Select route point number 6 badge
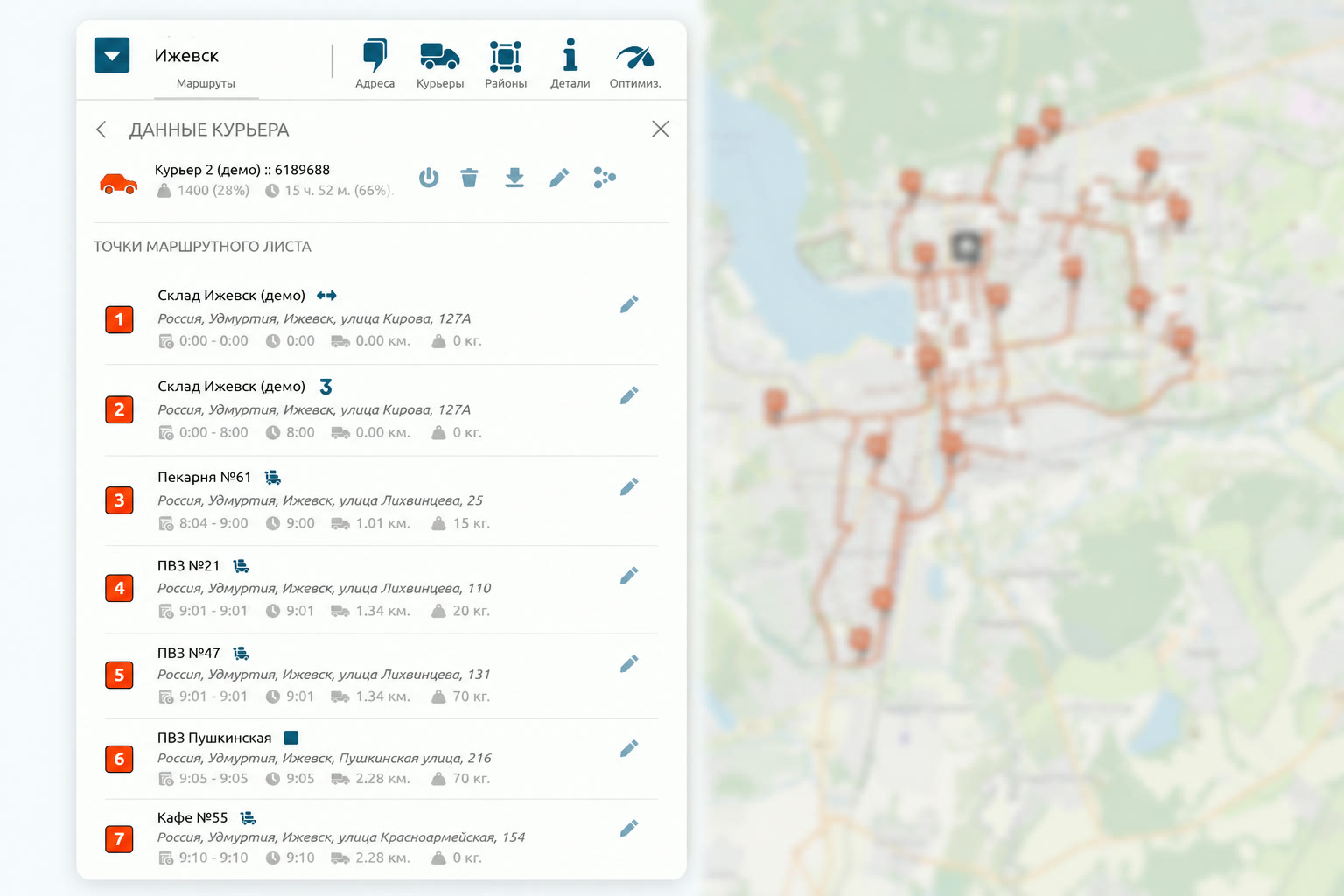This screenshot has width=1344, height=896. (x=120, y=759)
